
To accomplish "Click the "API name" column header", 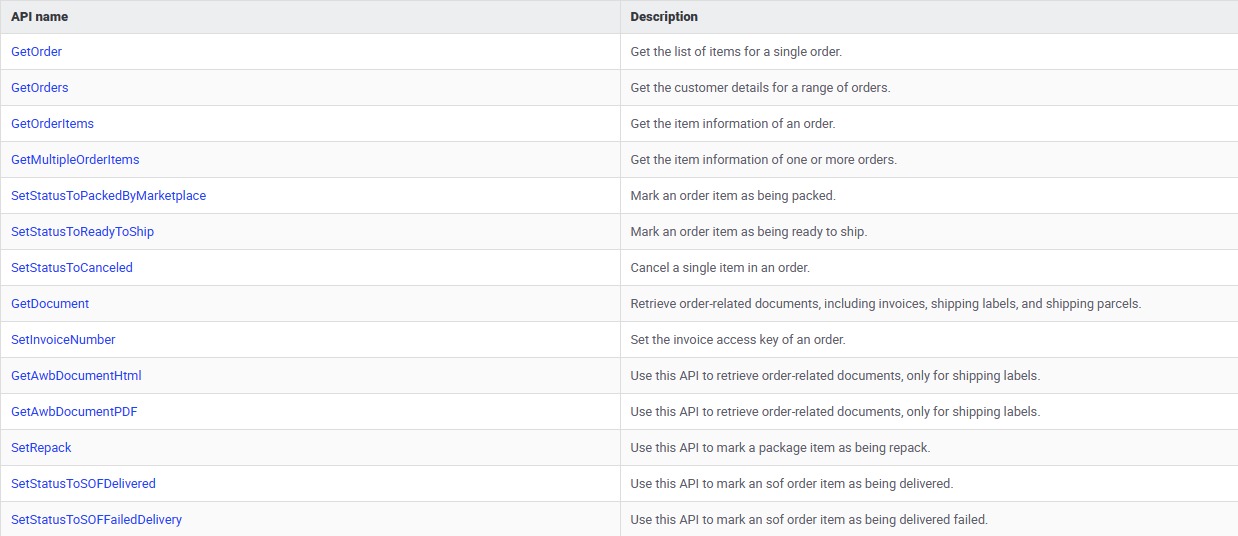I will click(x=40, y=17).
